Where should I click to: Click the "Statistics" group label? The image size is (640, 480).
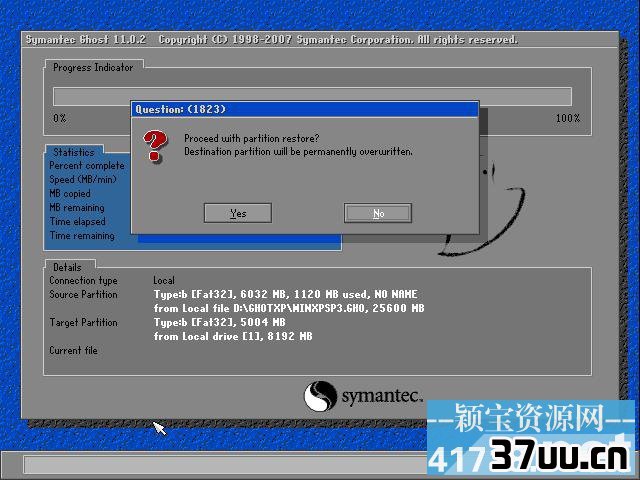(x=74, y=152)
